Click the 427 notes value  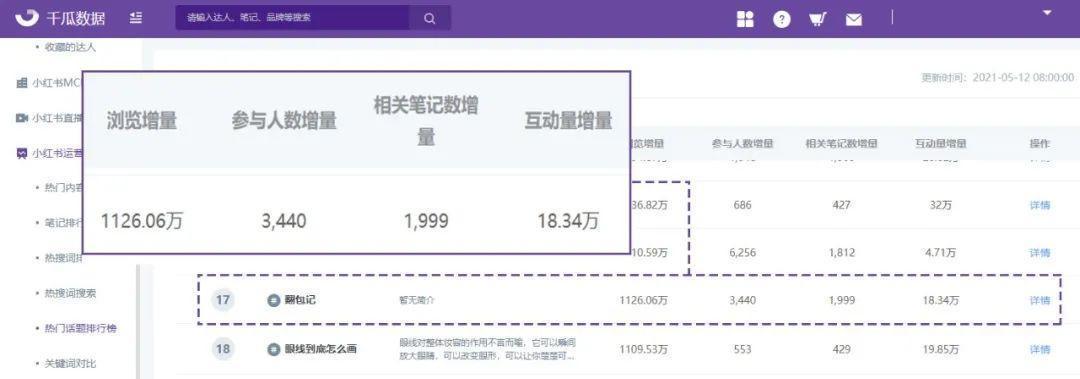click(x=841, y=205)
